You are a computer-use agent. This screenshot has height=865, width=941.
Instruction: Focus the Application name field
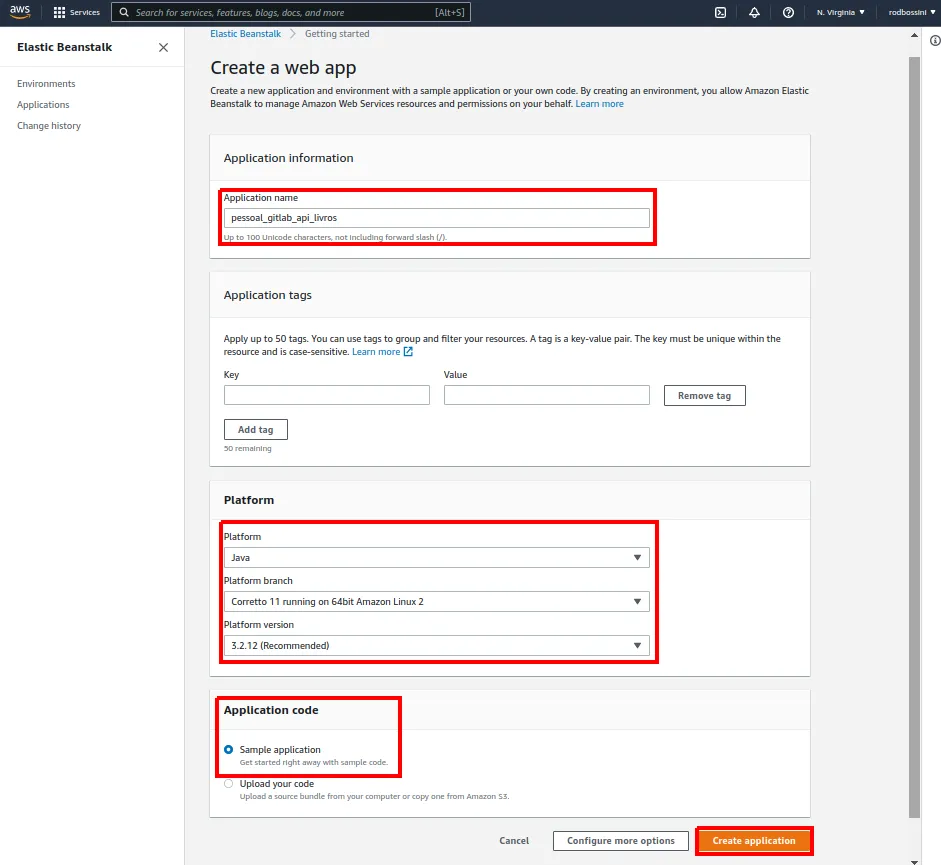pyautogui.click(x=436, y=218)
